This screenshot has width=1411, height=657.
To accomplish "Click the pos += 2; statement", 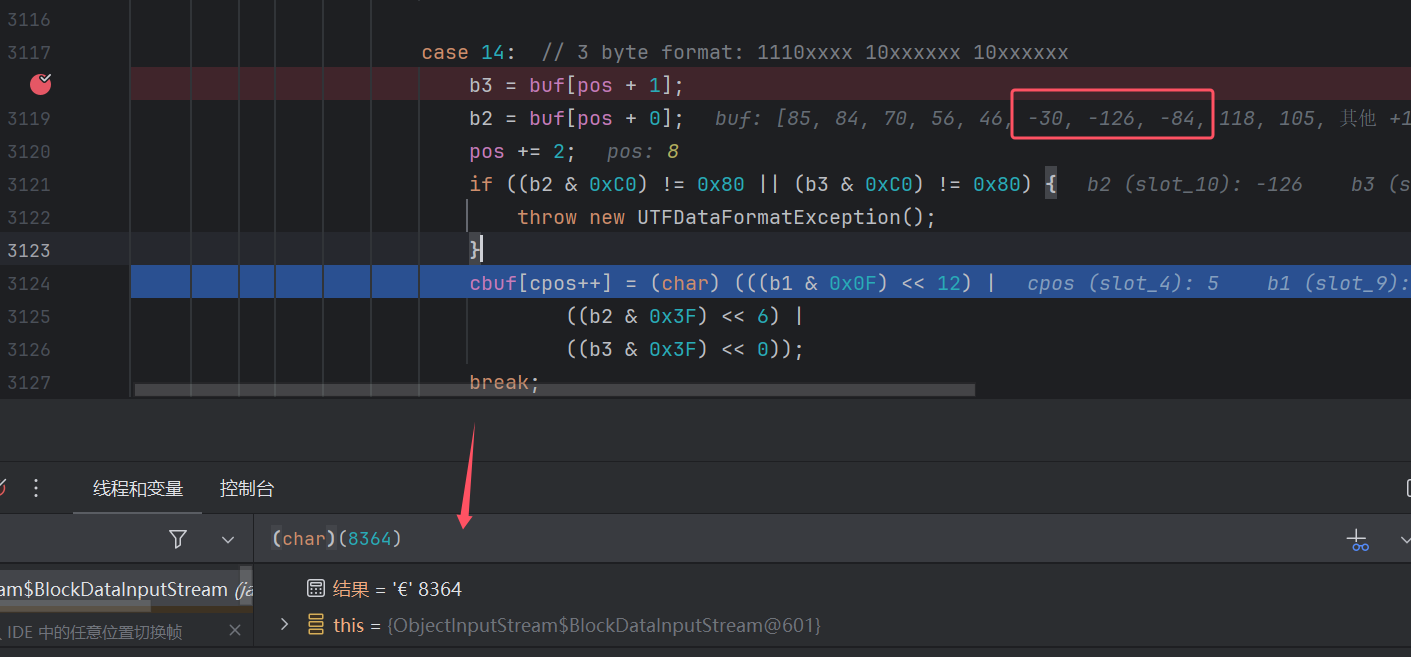I will [x=523, y=152].
